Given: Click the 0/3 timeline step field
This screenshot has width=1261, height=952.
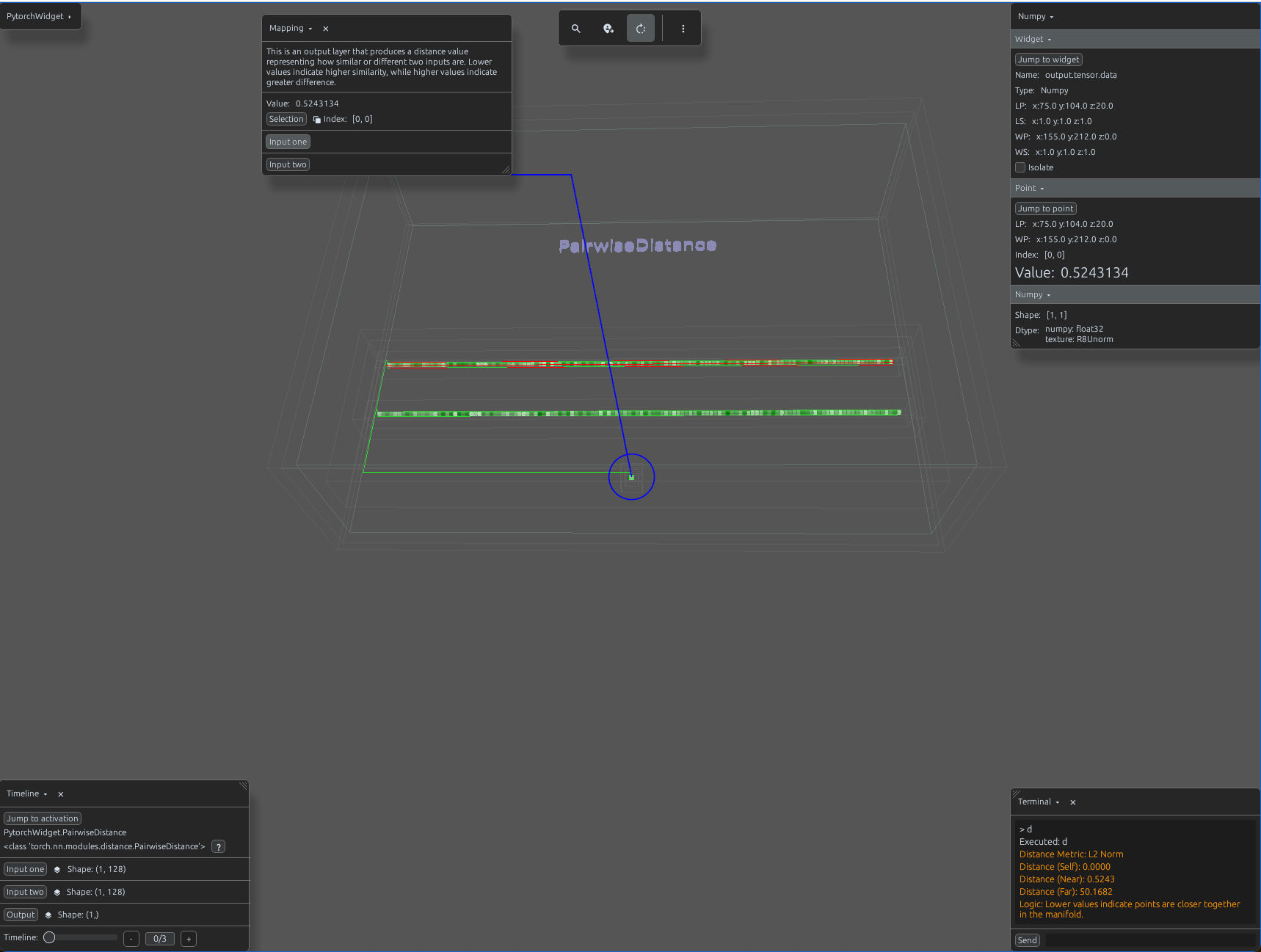Looking at the screenshot, I should point(160,939).
